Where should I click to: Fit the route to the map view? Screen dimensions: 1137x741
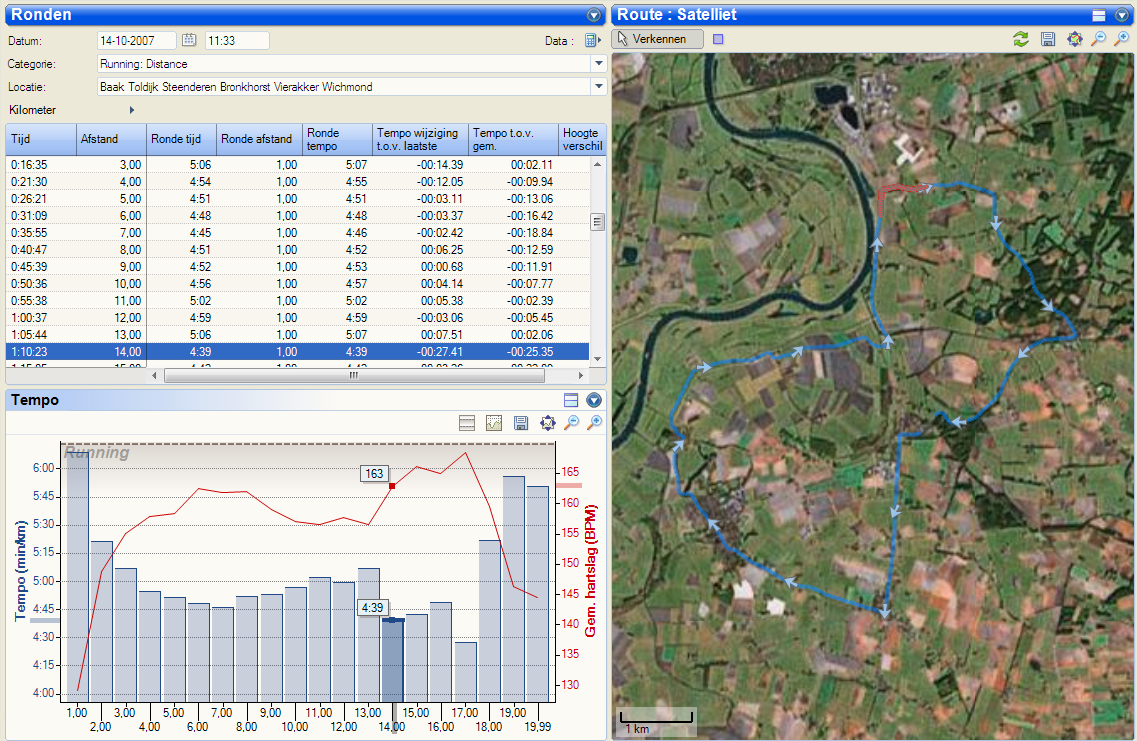1074,39
